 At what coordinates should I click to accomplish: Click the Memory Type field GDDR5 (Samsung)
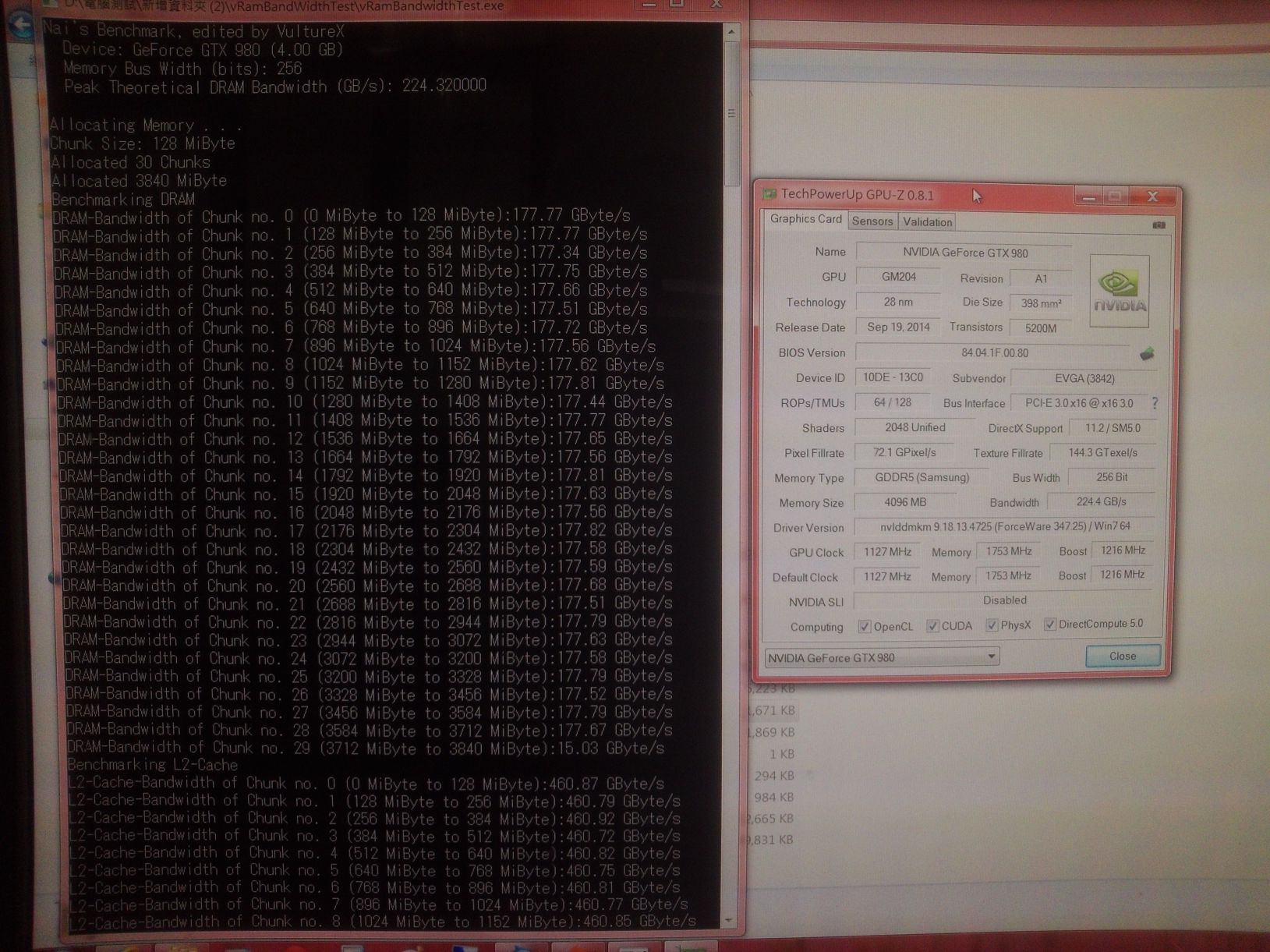click(922, 477)
